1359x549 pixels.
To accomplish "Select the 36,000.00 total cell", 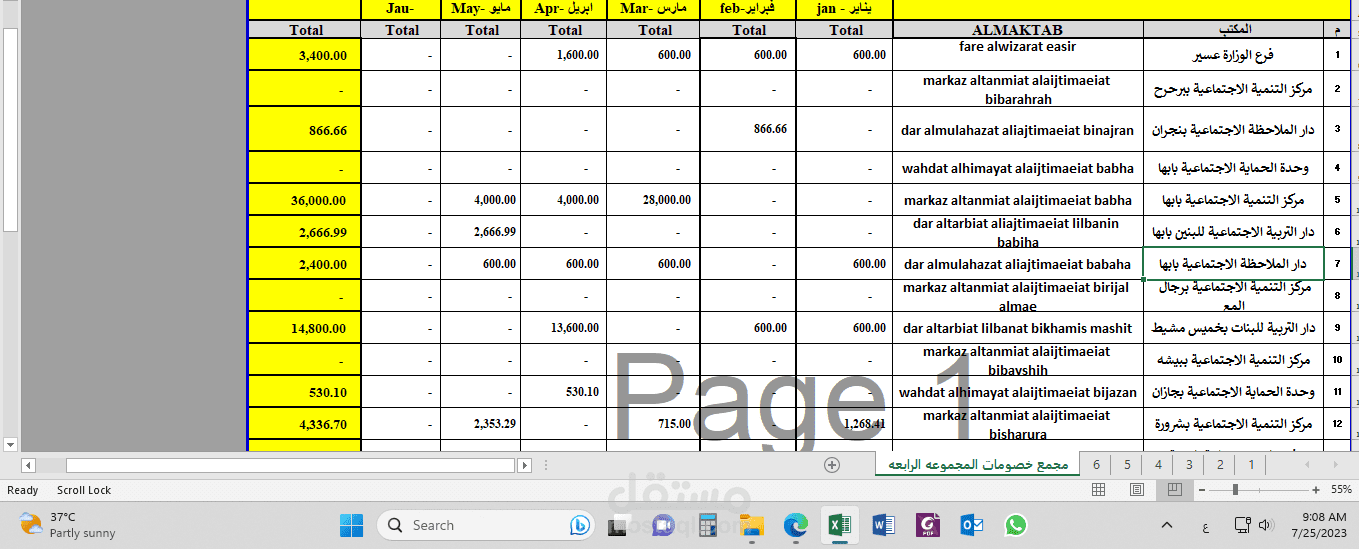I will pos(304,200).
